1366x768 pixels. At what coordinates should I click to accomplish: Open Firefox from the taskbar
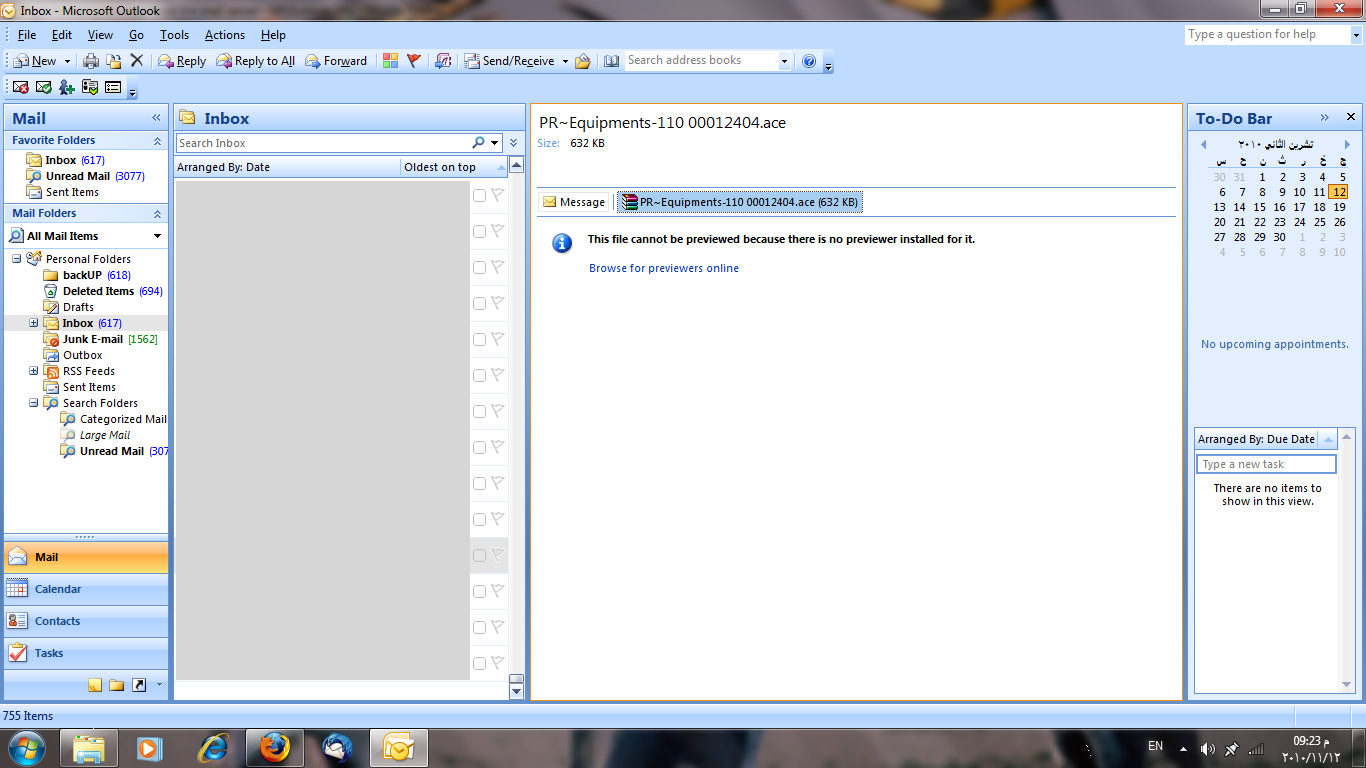274,747
